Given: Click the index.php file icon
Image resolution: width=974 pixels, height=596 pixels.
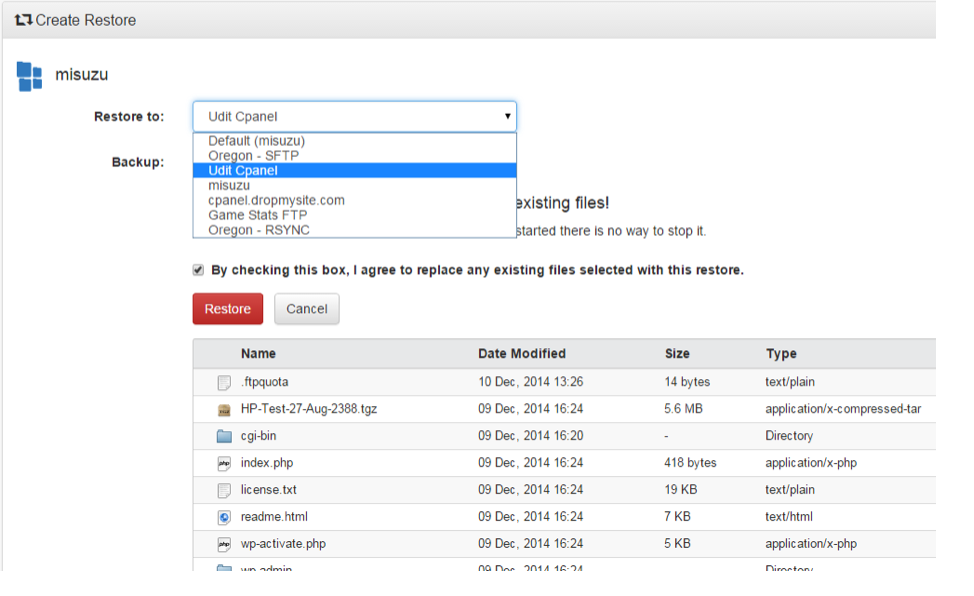Looking at the screenshot, I should pos(224,463).
